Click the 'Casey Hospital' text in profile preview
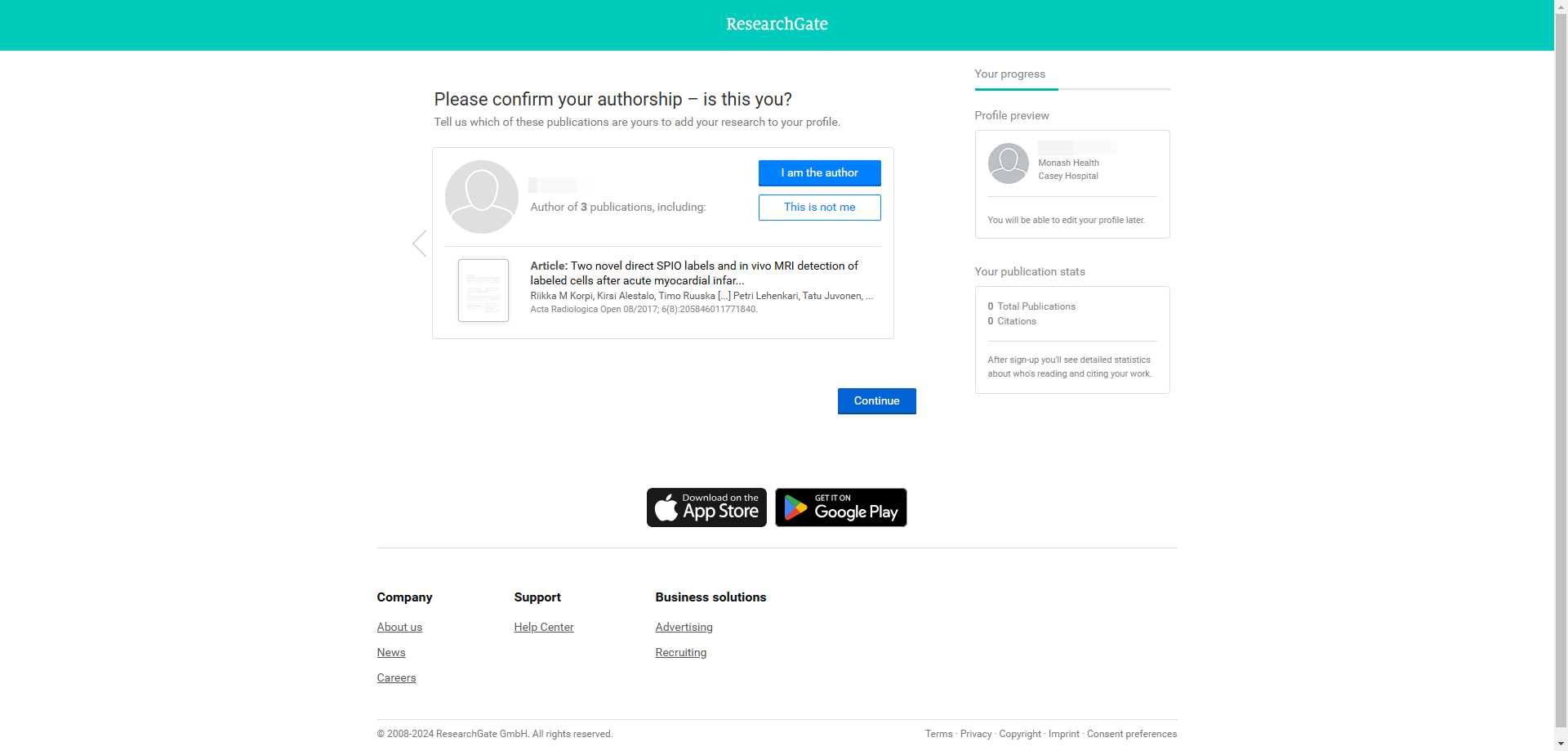The width and height of the screenshot is (1568, 751). click(x=1068, y=176)
